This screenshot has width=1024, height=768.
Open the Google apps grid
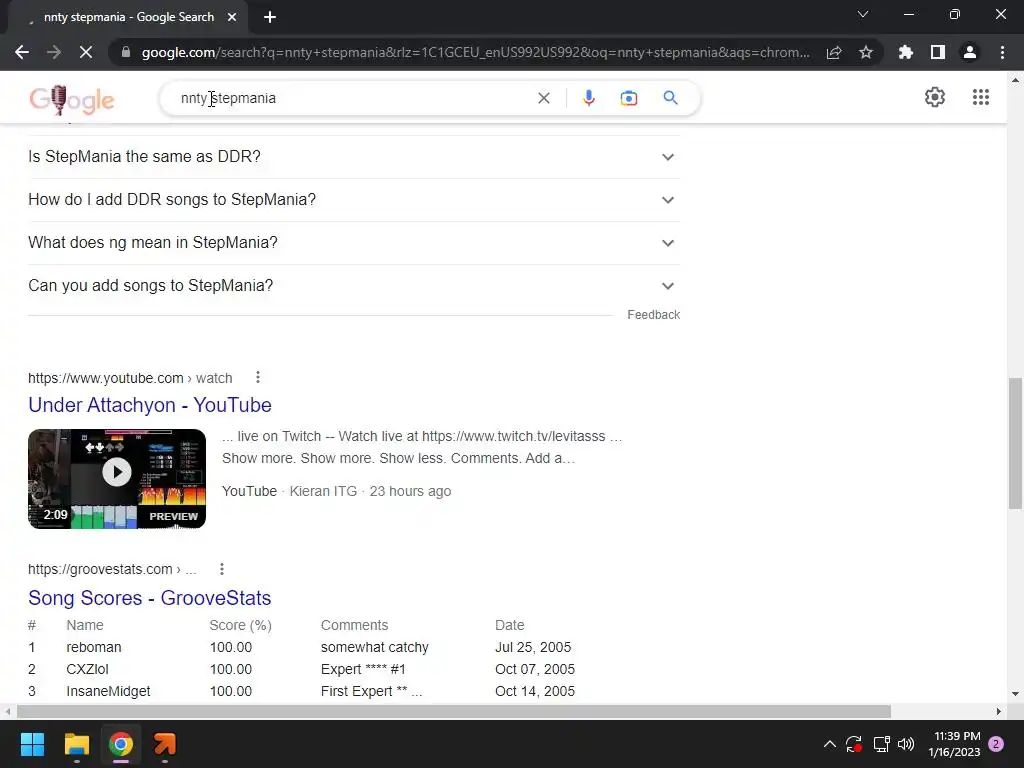[980, 97]
